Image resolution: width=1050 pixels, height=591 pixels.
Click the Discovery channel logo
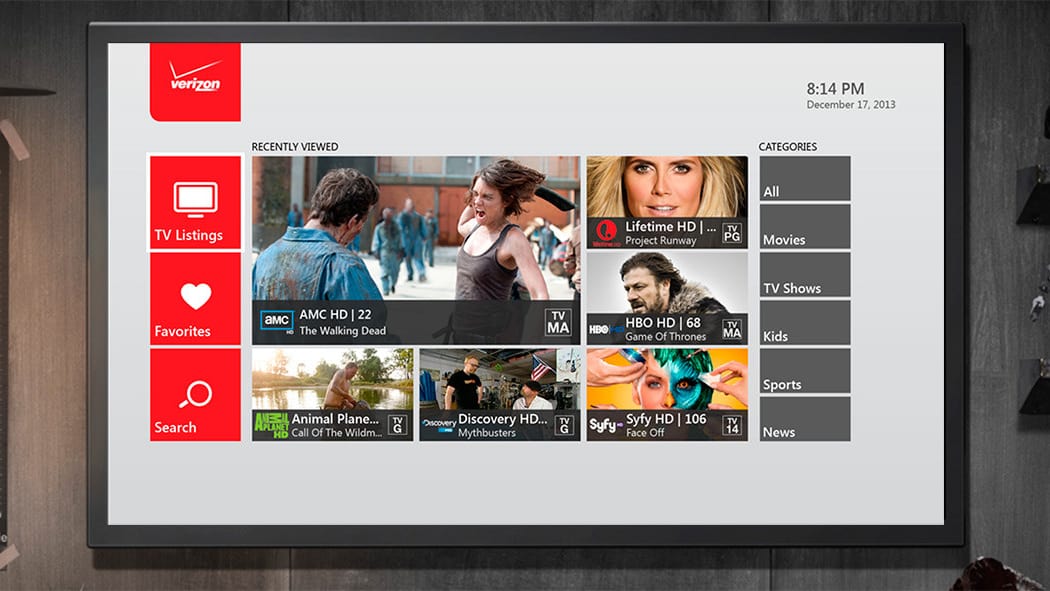tap(439, 425)
